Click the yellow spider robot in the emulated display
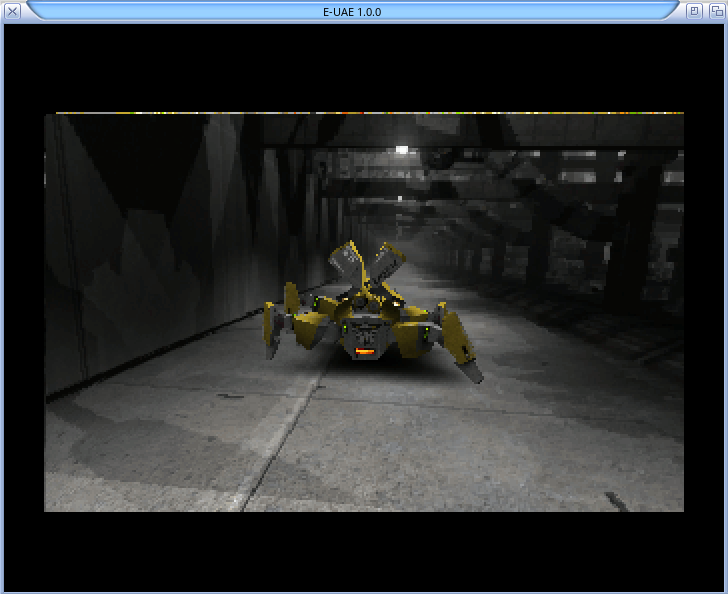 373,312
